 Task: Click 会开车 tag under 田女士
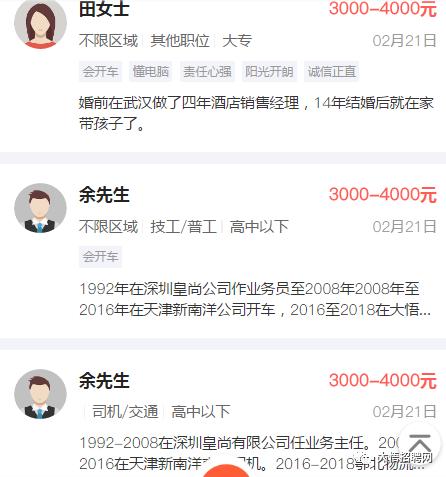point(100,71)
